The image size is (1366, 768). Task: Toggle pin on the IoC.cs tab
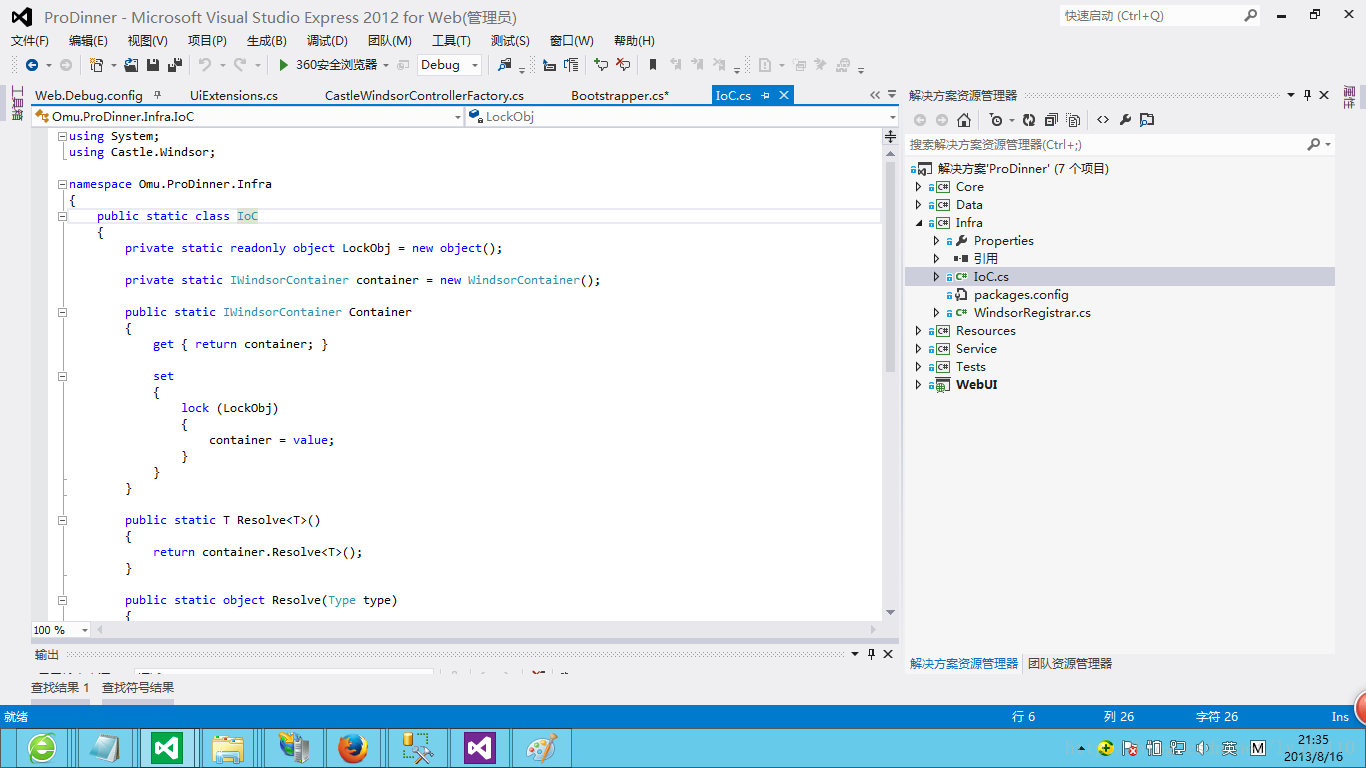[x=766, y=96]
